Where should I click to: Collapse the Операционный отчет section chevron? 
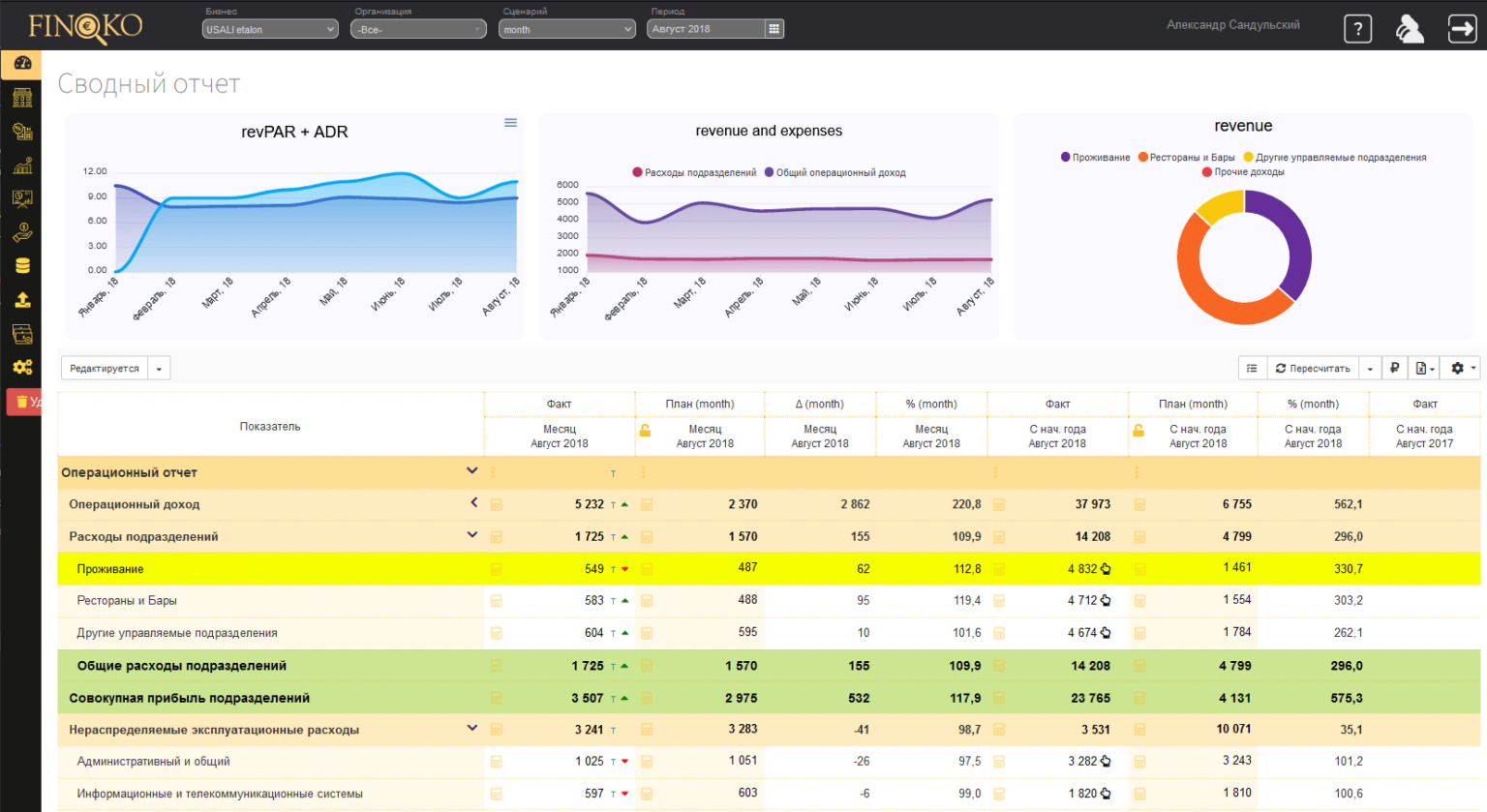(x=472, y=471)
